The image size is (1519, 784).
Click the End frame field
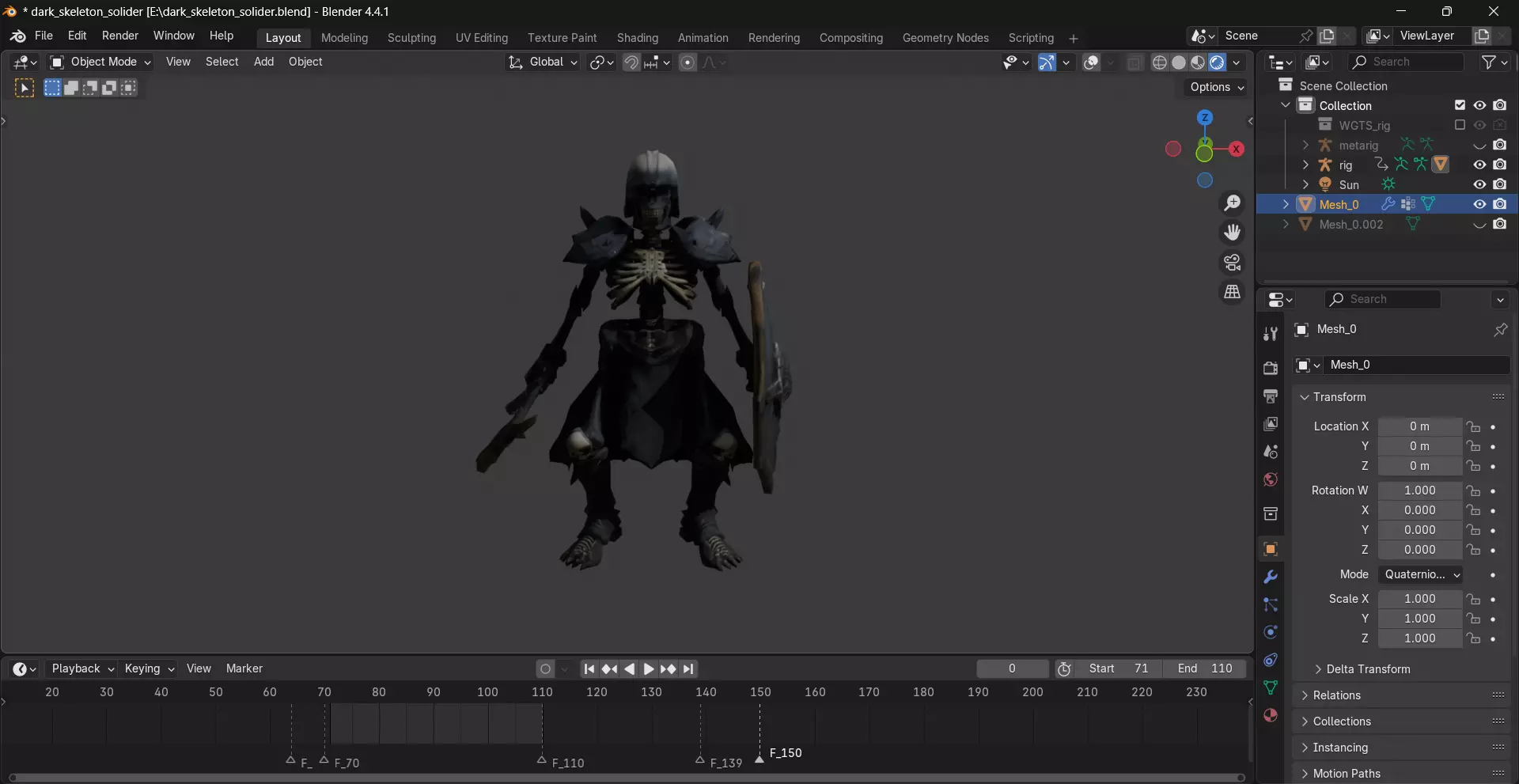coord(1204,668)
